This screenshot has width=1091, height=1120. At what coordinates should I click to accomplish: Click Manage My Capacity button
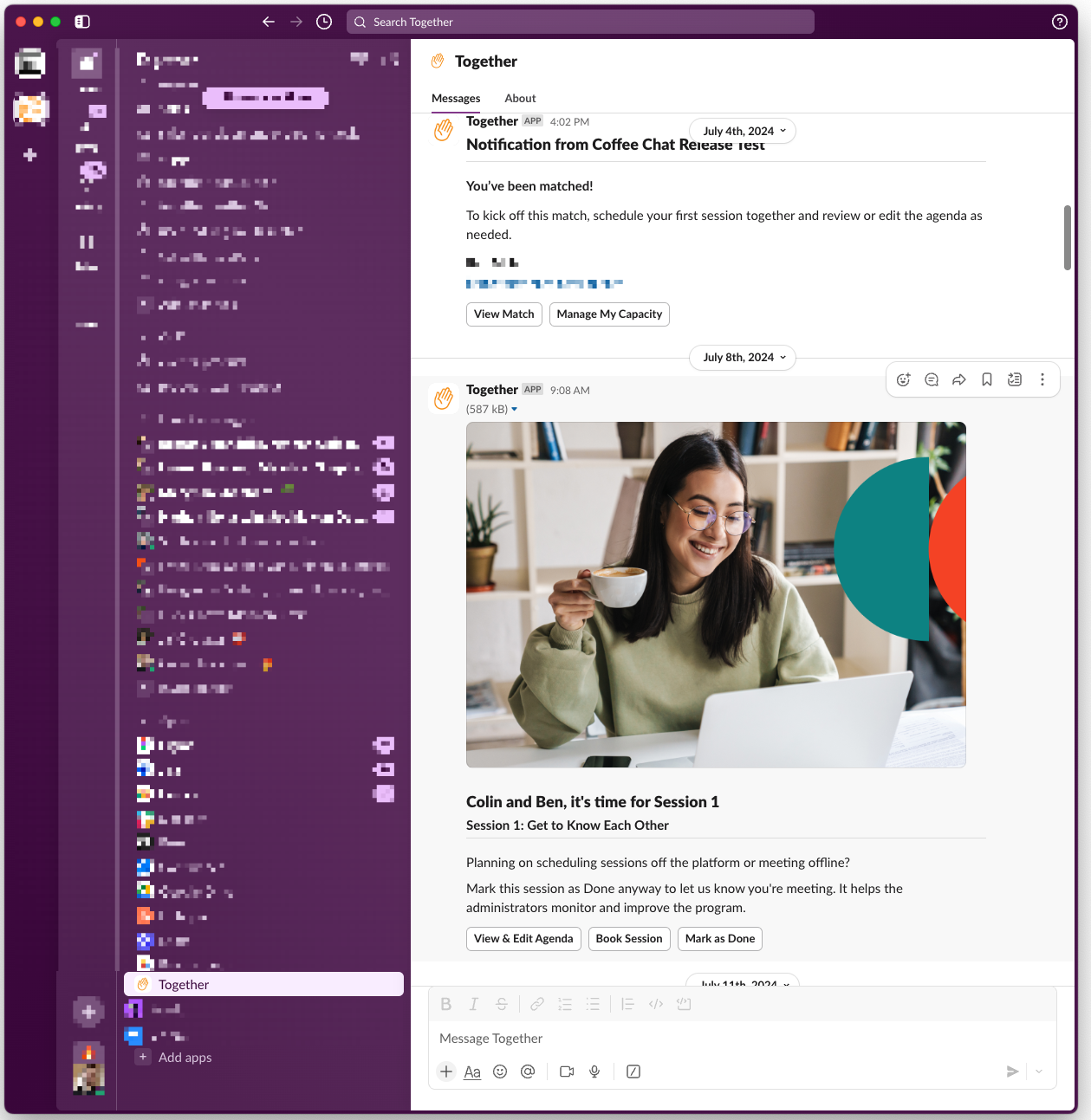[x=609, y=314]
